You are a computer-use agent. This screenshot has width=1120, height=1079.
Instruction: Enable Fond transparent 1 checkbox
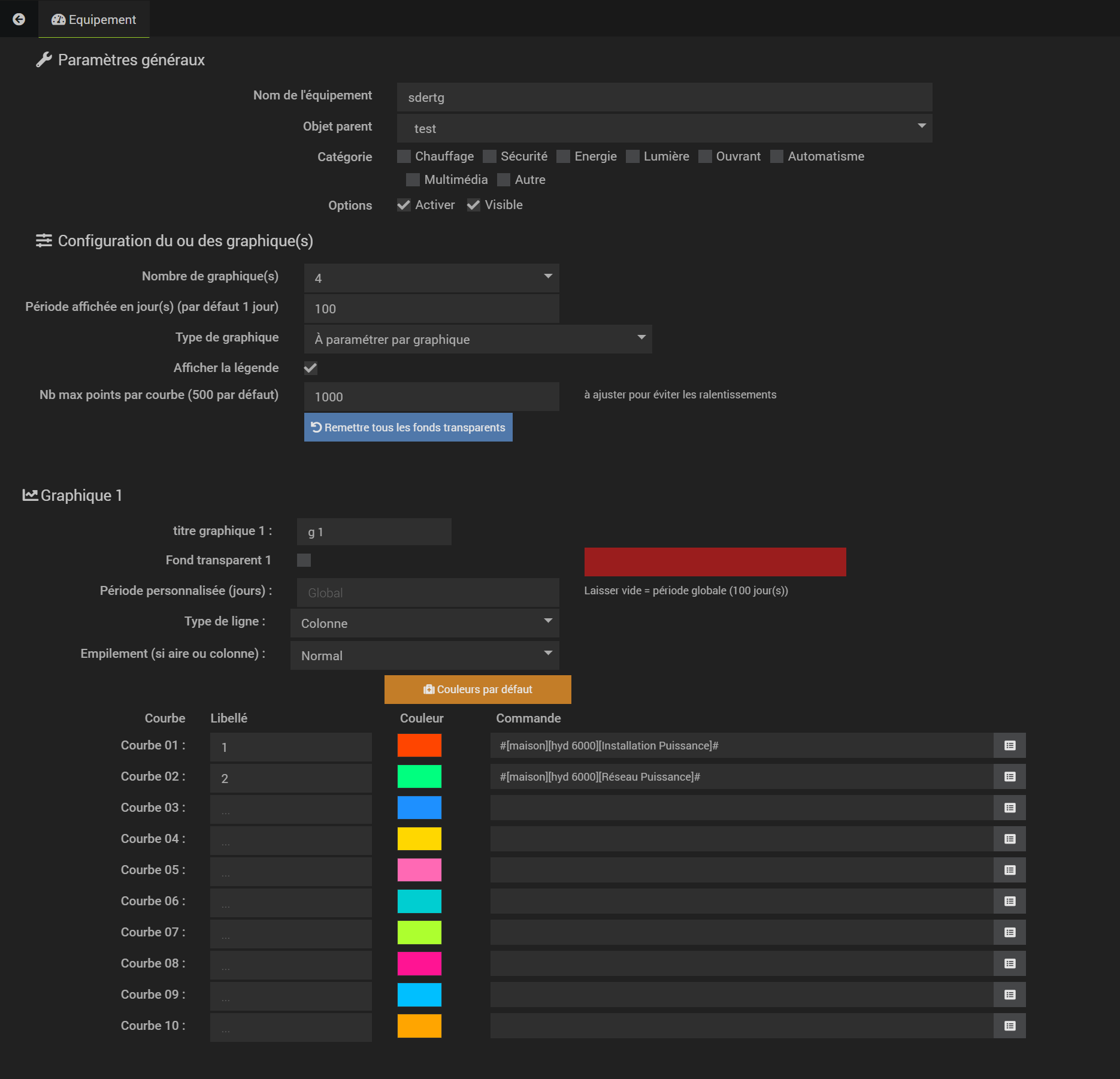(304, 560)
